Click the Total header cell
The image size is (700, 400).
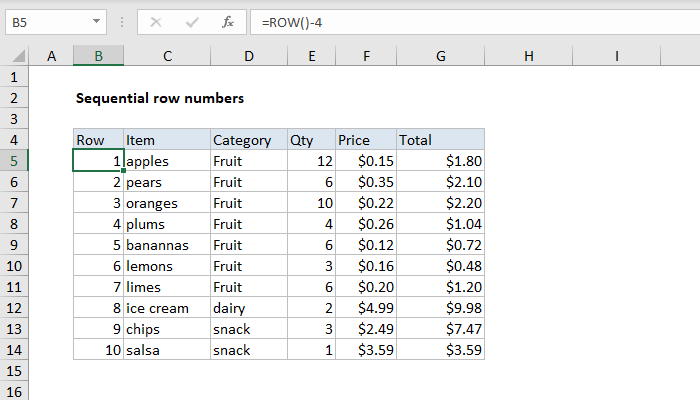441,140
